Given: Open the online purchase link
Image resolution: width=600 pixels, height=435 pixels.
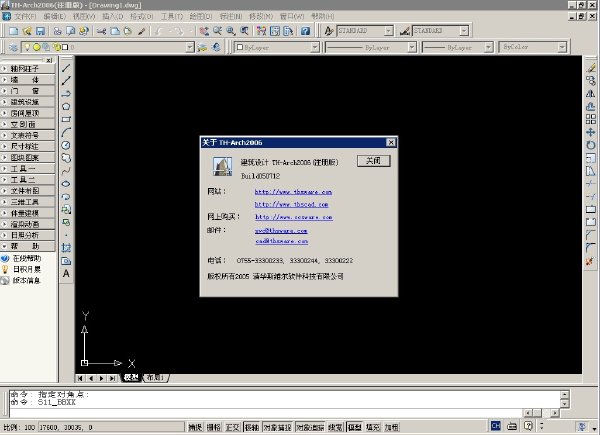Looking at the screenshot, I should click(x=294, y=217).
